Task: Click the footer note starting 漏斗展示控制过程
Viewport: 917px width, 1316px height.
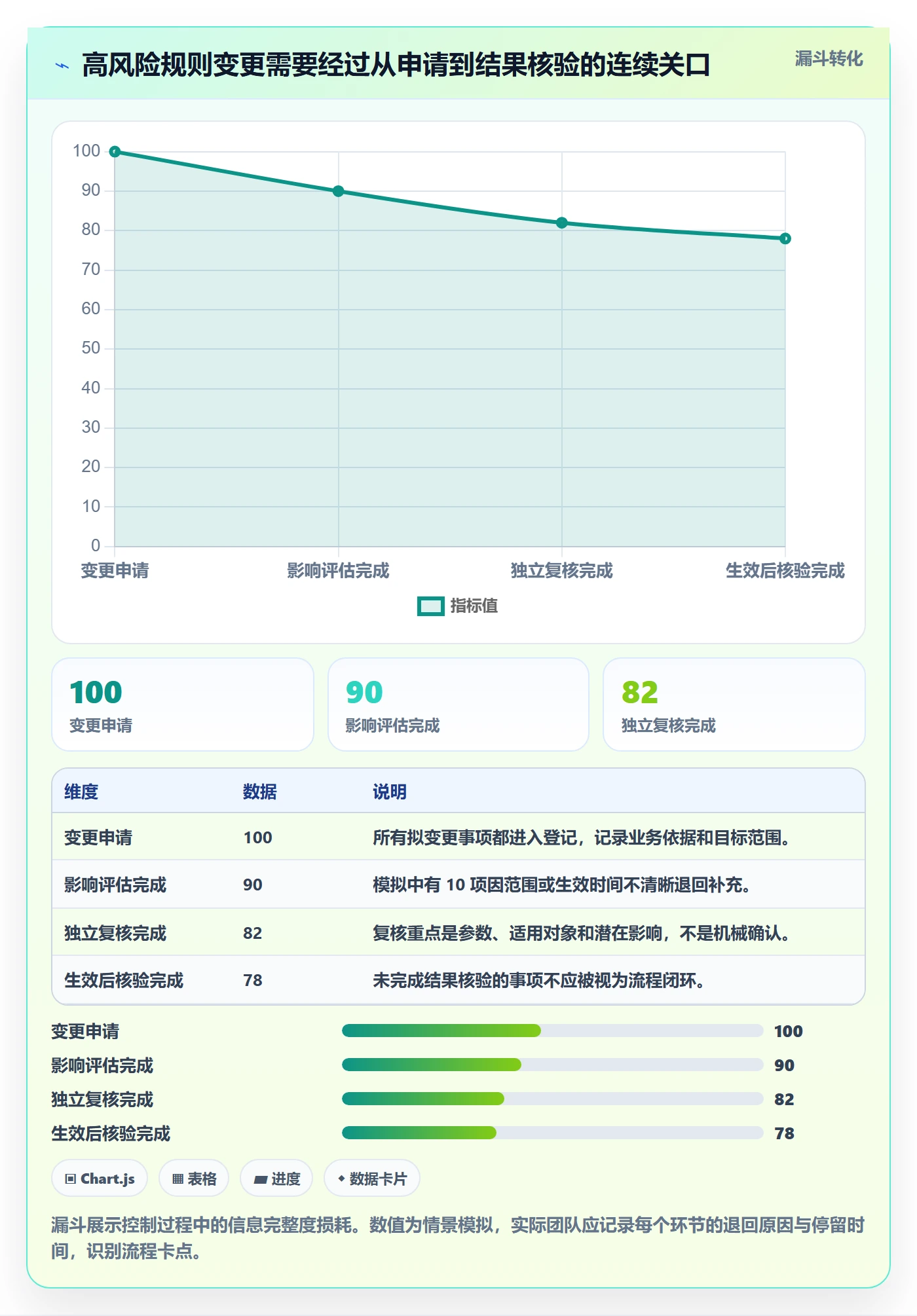Action: (x=458, y=1238)
